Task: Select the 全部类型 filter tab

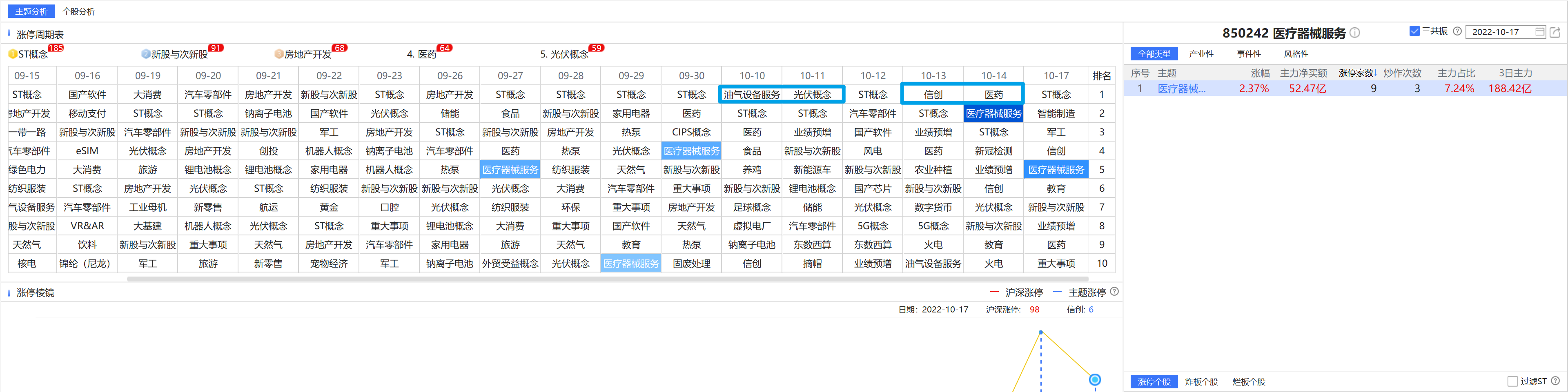Action: 1154,53
